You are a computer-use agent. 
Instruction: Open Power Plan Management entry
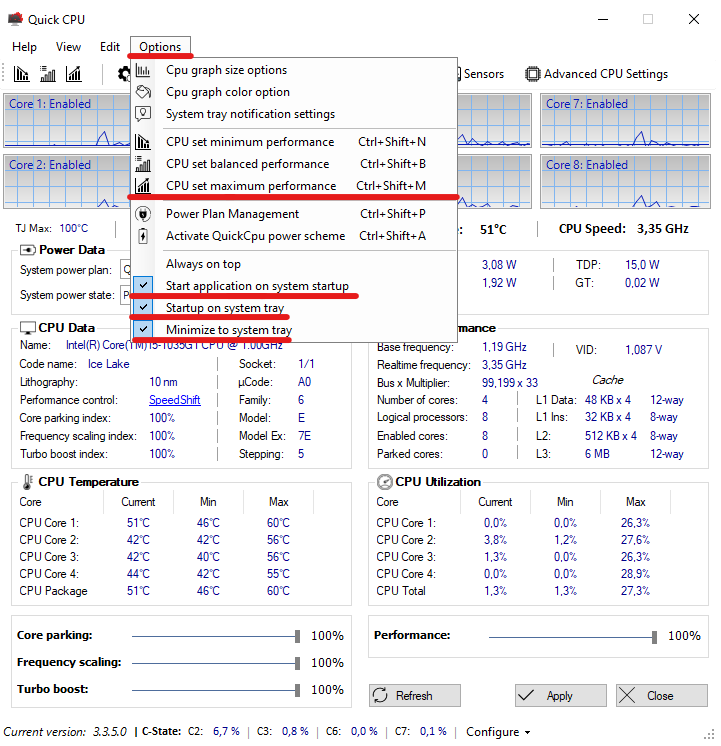coord(294,214)
